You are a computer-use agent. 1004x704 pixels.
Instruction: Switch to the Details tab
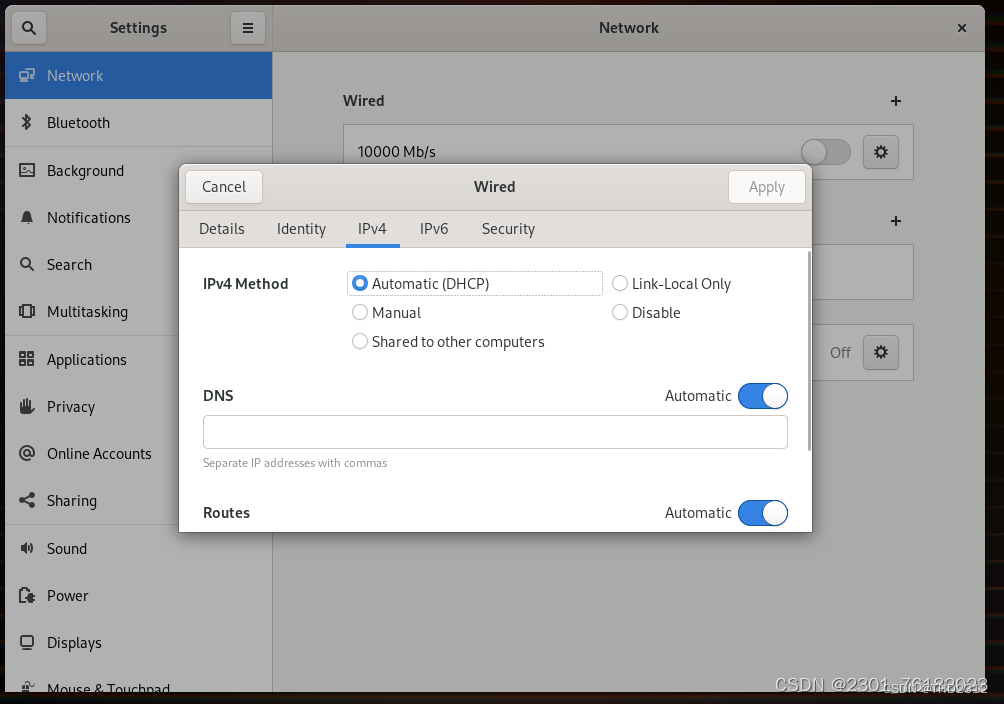[222, 229]
